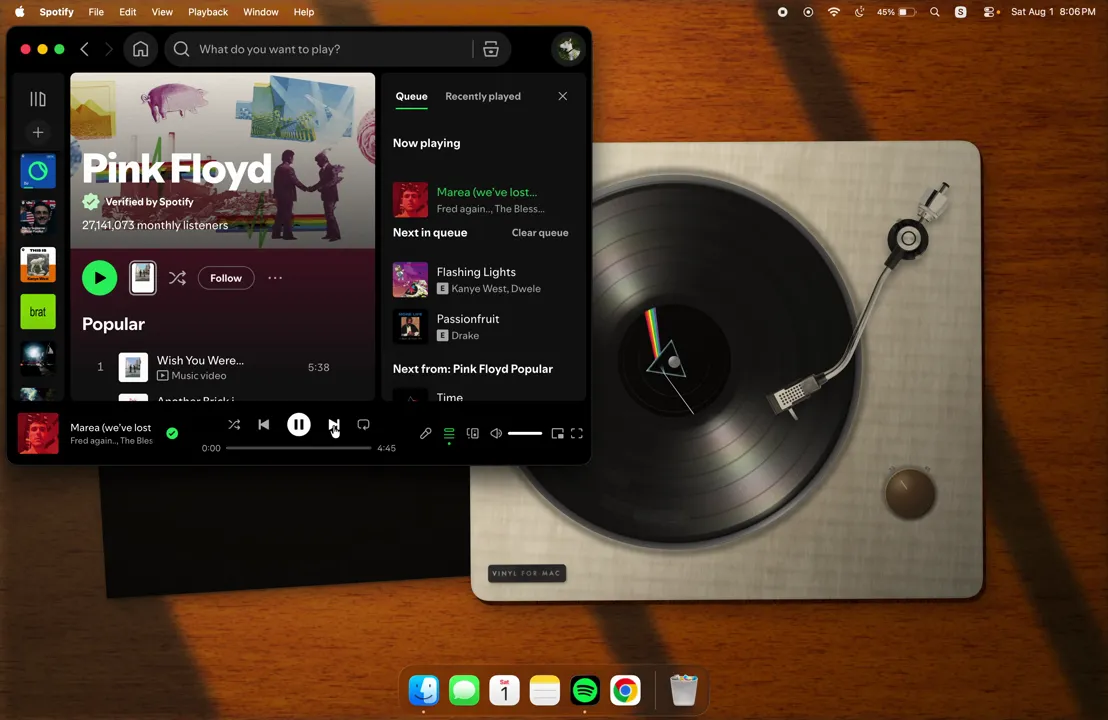This screenshot has height=720, width=1108.
Task: Open Finder from the Dock
Action: [x=424, y=690]
